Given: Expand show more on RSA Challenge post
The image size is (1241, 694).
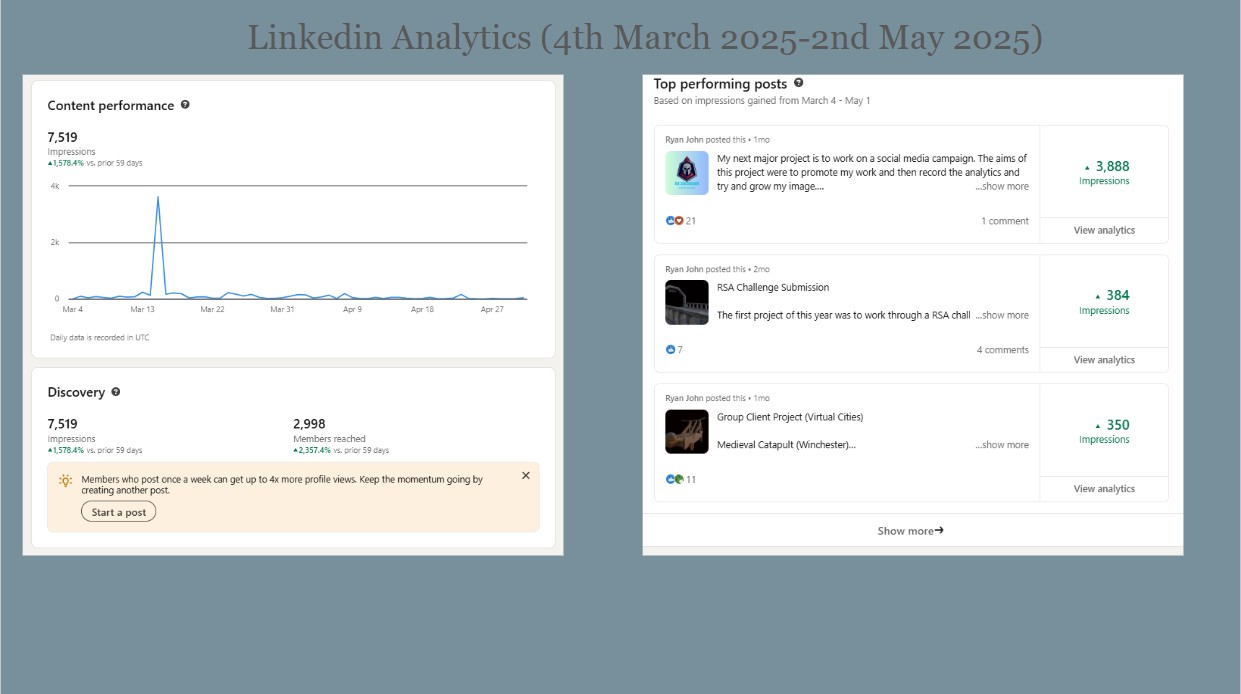Looking at the screenshot, I should [1002, 315].
